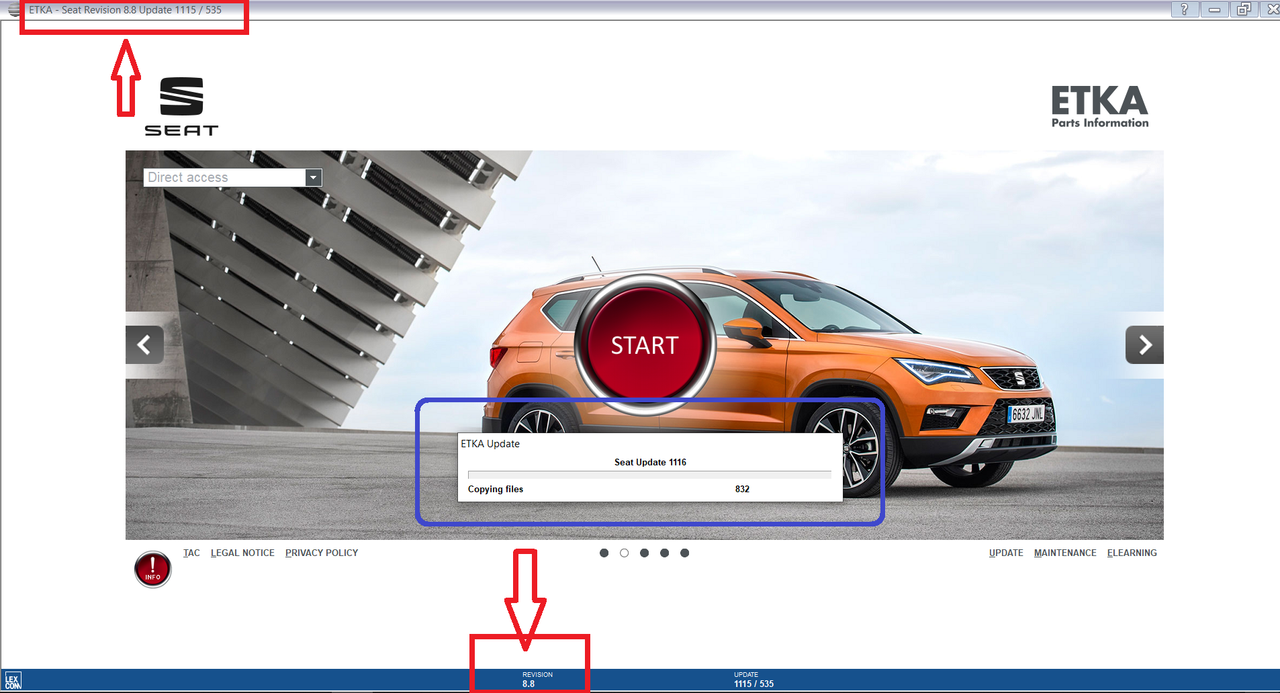
Task: Select the fifth carousel dot
Action: (x=684, y=553)
